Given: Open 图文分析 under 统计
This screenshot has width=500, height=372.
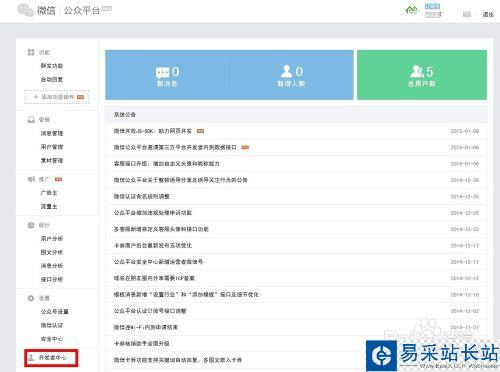Looking at the screenshot, I should tap(52, 252).
